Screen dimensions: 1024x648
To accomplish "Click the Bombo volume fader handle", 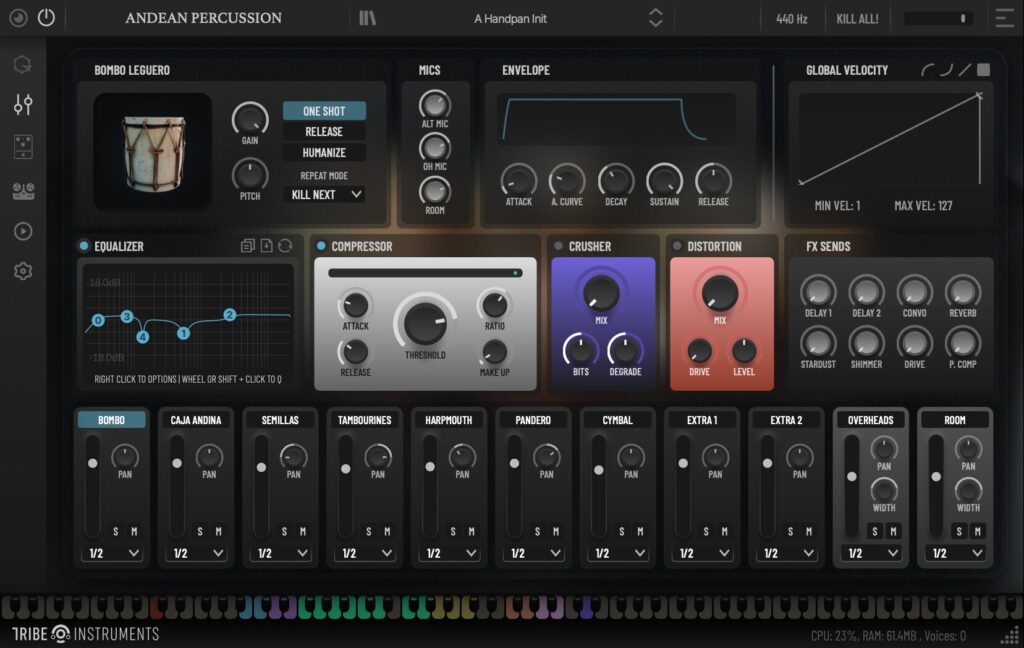I will pyautogui.click(x=93, y=463).
